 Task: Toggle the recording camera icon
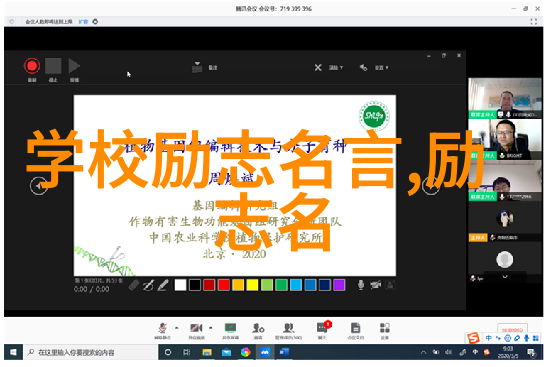(376, 285)
